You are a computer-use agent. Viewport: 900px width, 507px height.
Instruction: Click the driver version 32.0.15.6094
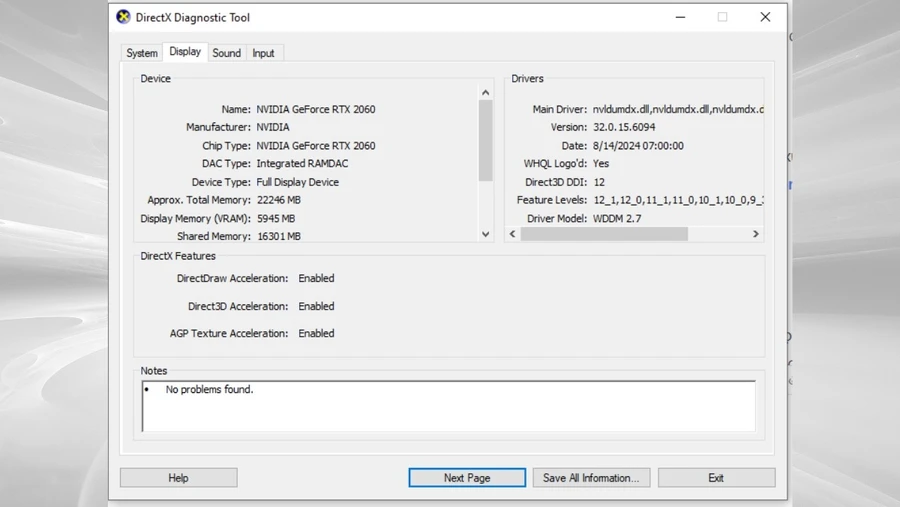(x=624, y=127)
